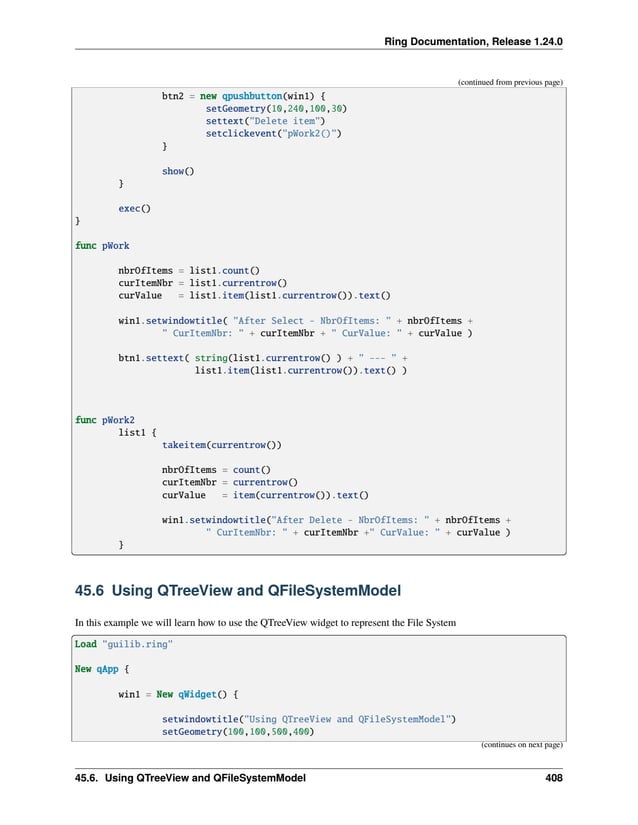Click the footer "45.6. Using QTreeView and QFileSystemModel"
638x825 pixels.
190,778
